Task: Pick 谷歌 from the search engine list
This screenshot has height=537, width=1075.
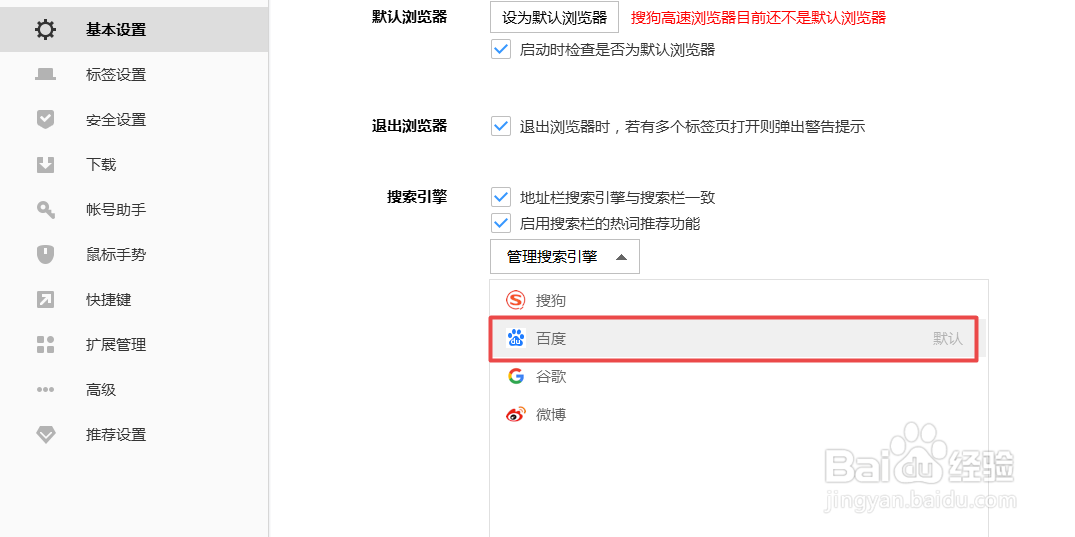Action: tap(739, 377)
